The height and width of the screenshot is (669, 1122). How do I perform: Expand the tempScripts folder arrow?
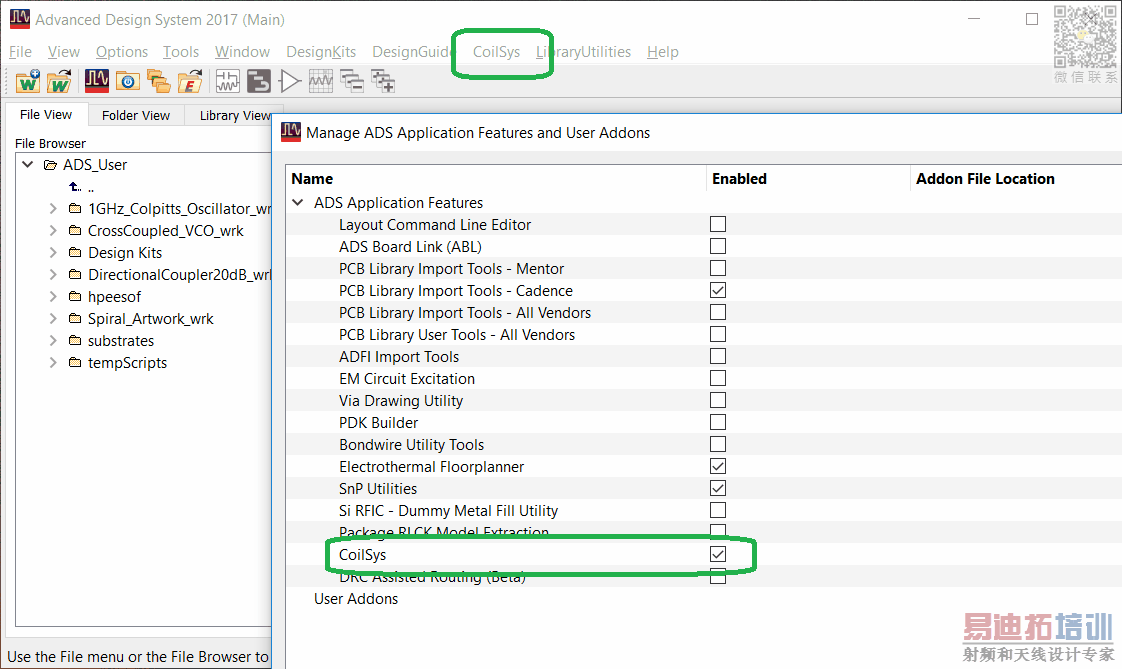(x=53, y=363)
